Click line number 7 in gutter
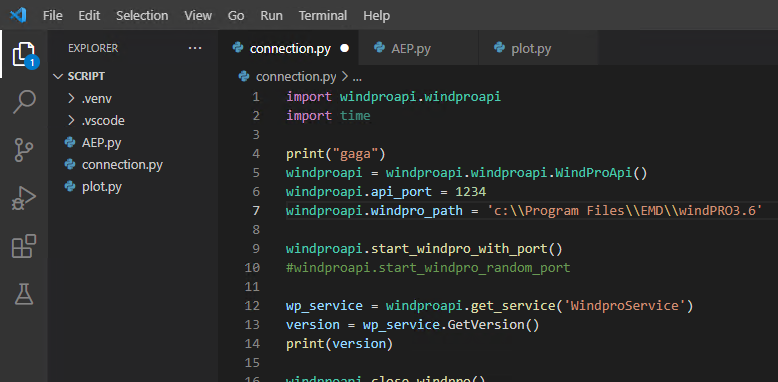This screenshot has height=382, width=778. click(256, 211)
